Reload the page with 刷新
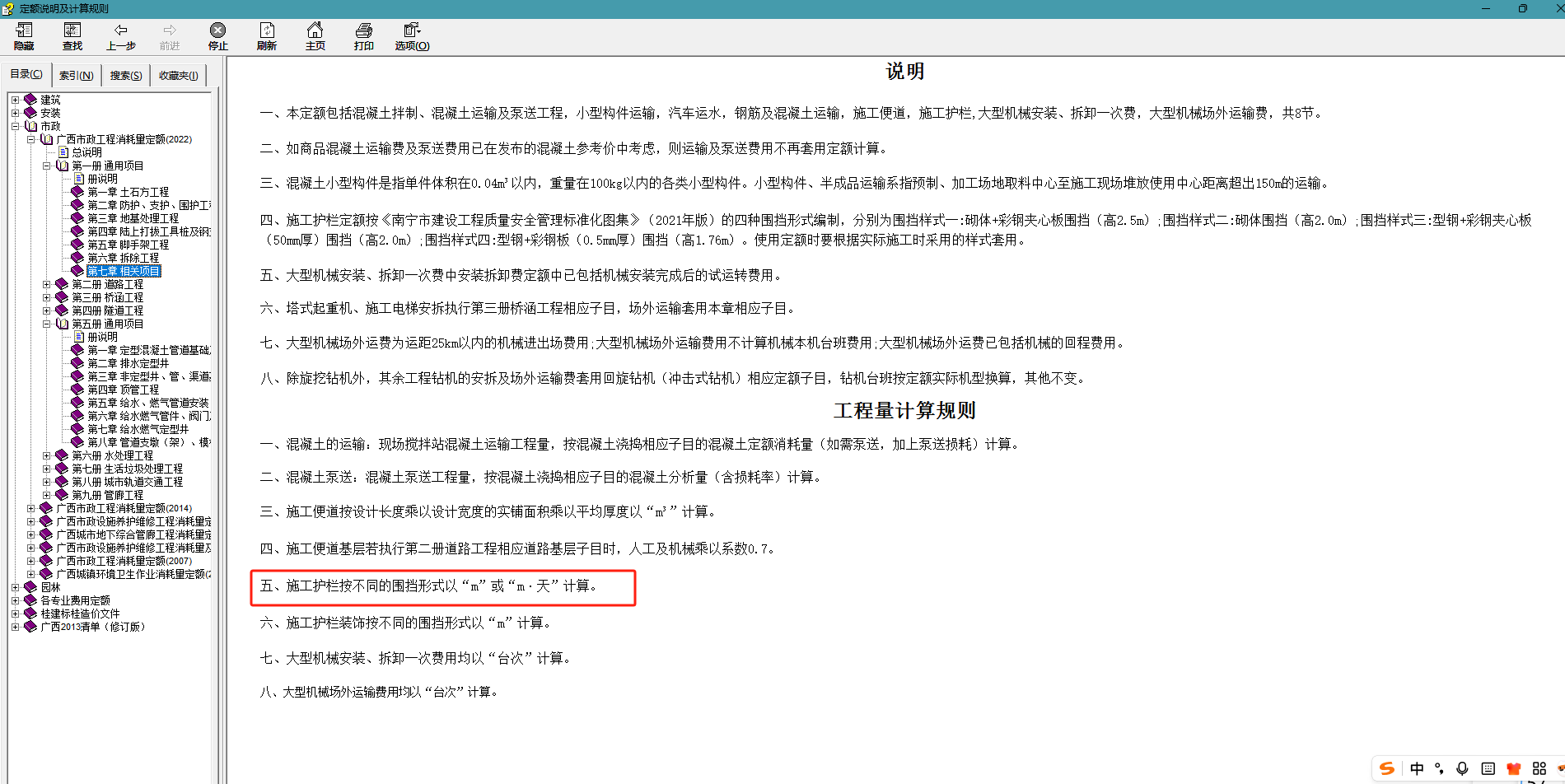This screenshot has width=1565, height=784. point(266,37)
